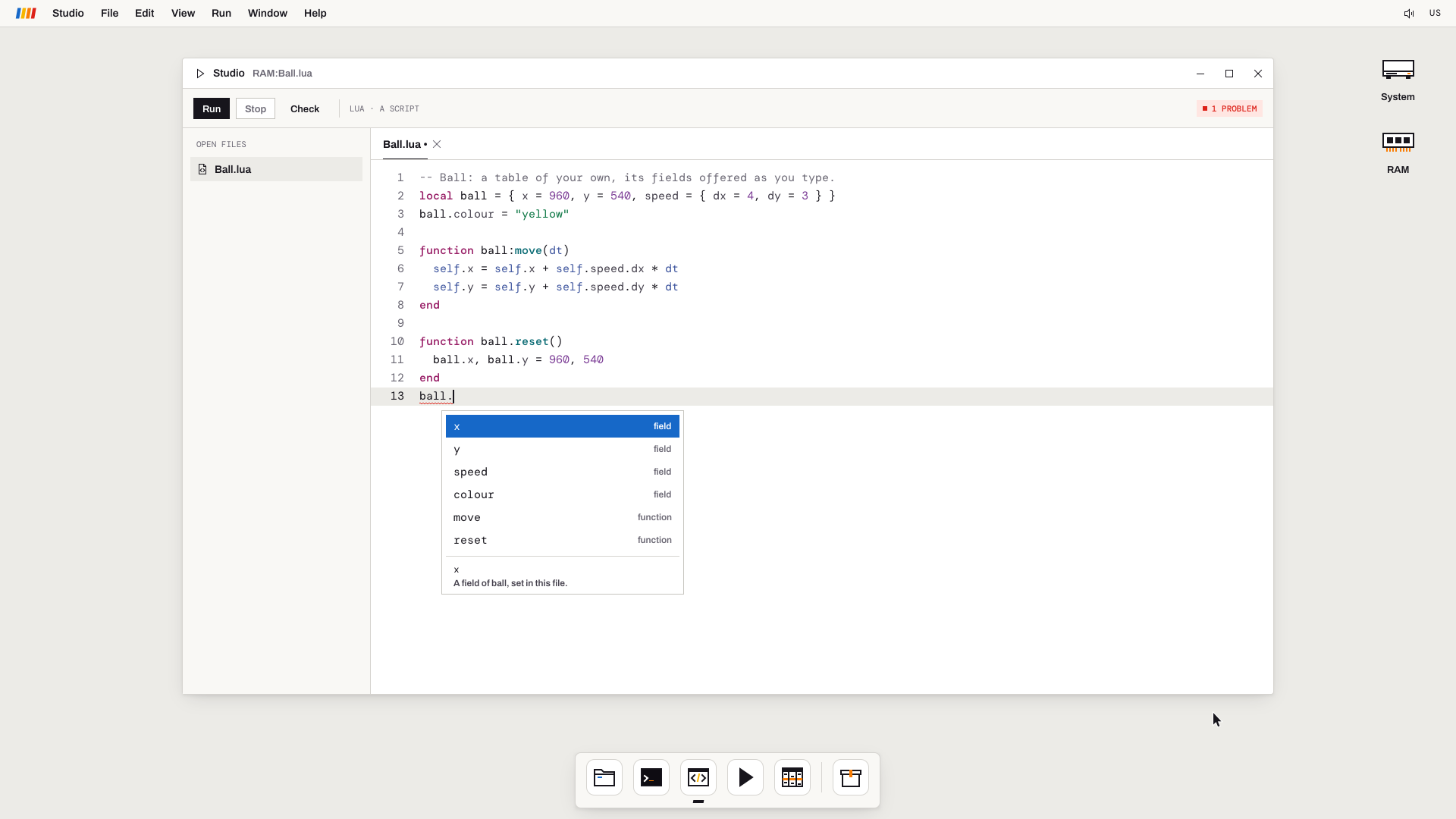Launch the Terminal from the dock
Viewport: 1456px width, 819px height.
pos(651,777)
